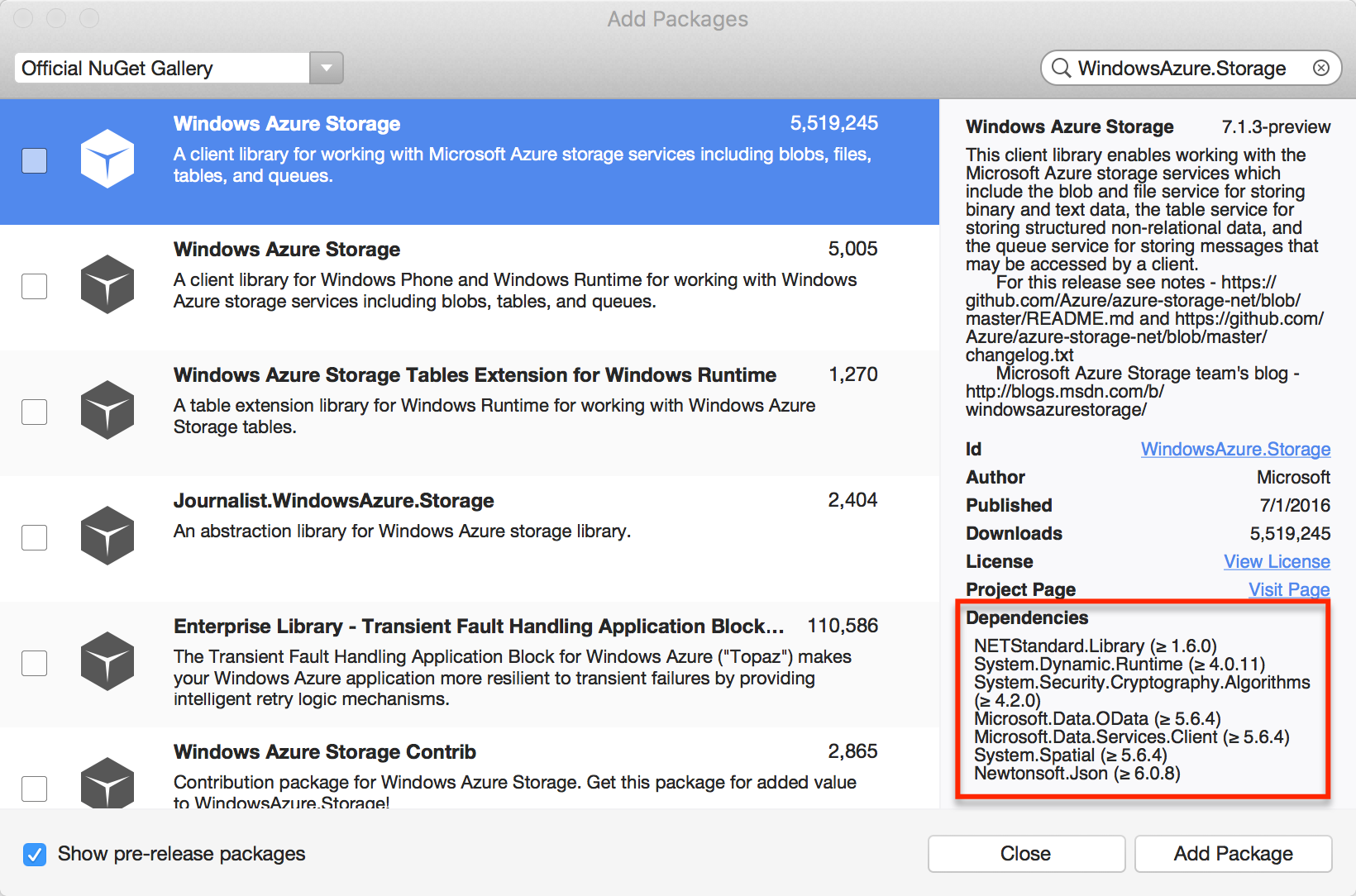
Task: Click the package icon beside the 5,005-download Windows Azure Storage
Action: 107,284
